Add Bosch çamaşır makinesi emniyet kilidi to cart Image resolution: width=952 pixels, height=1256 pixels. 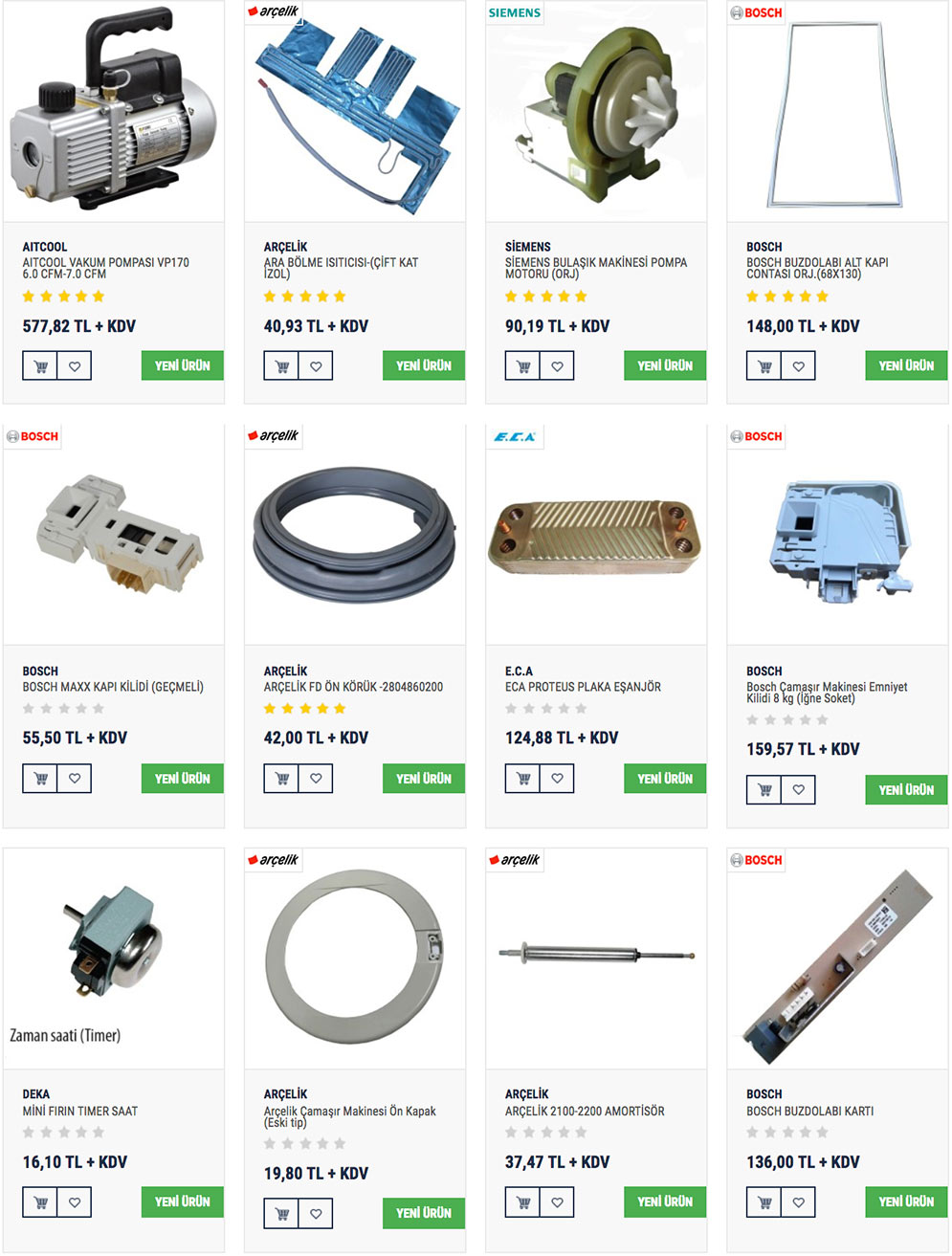click(764, 790)
